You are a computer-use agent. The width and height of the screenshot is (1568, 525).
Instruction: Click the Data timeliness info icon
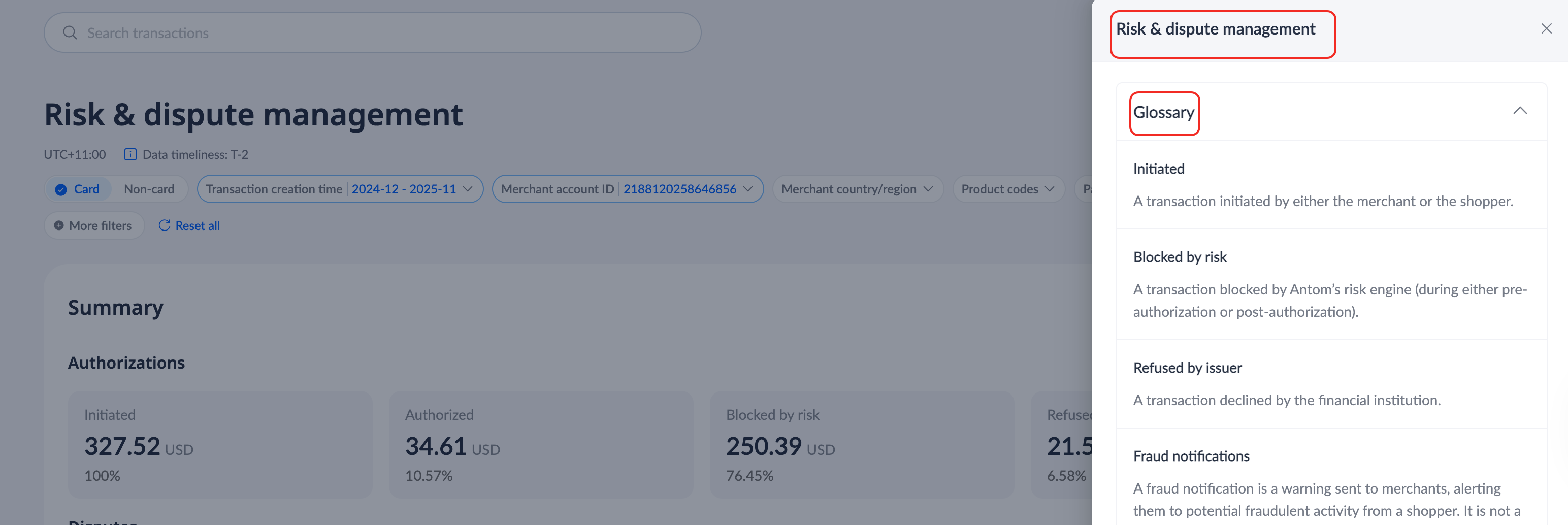(130, 154)
